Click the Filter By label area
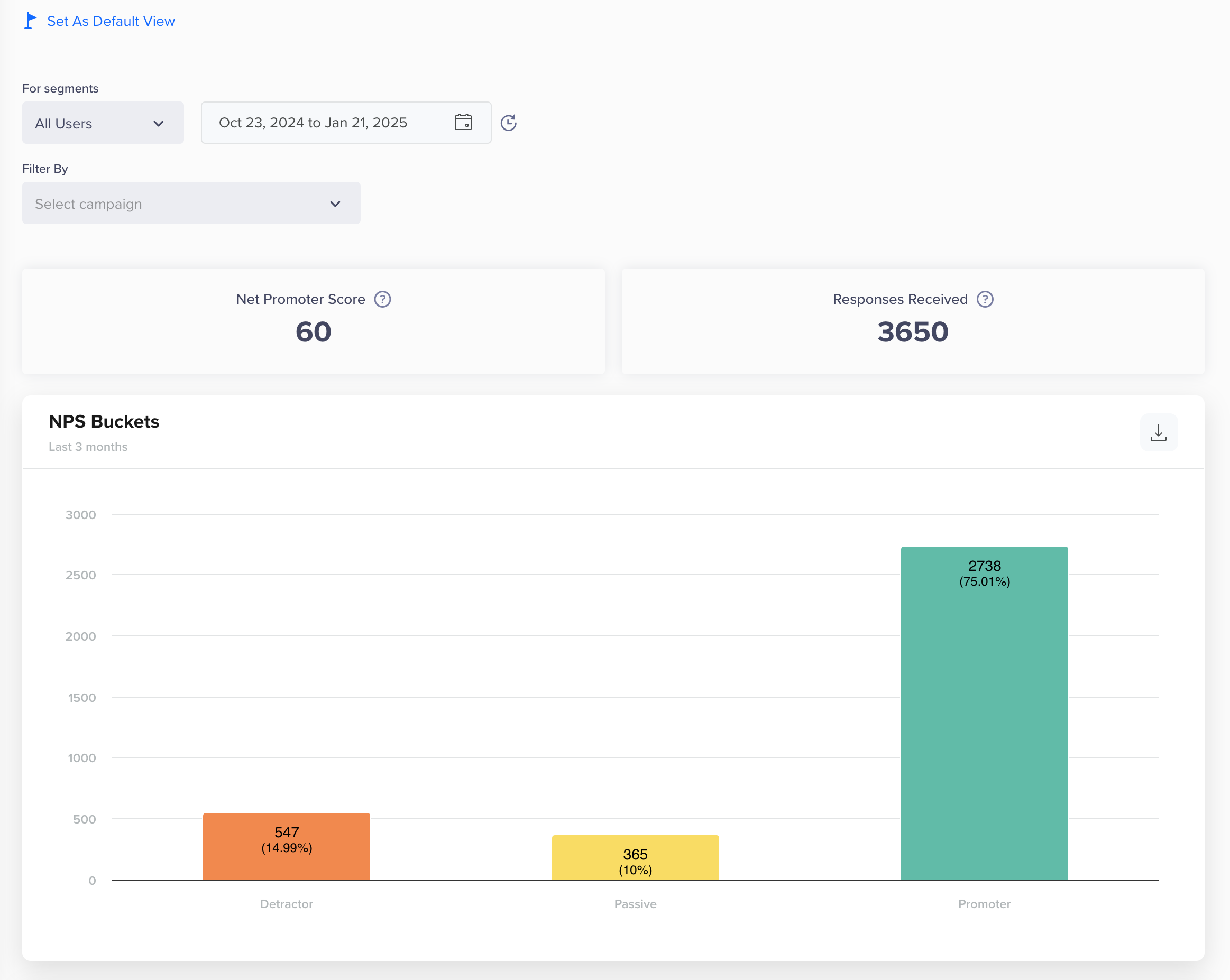1230x980 pixels. coord(45,168)
